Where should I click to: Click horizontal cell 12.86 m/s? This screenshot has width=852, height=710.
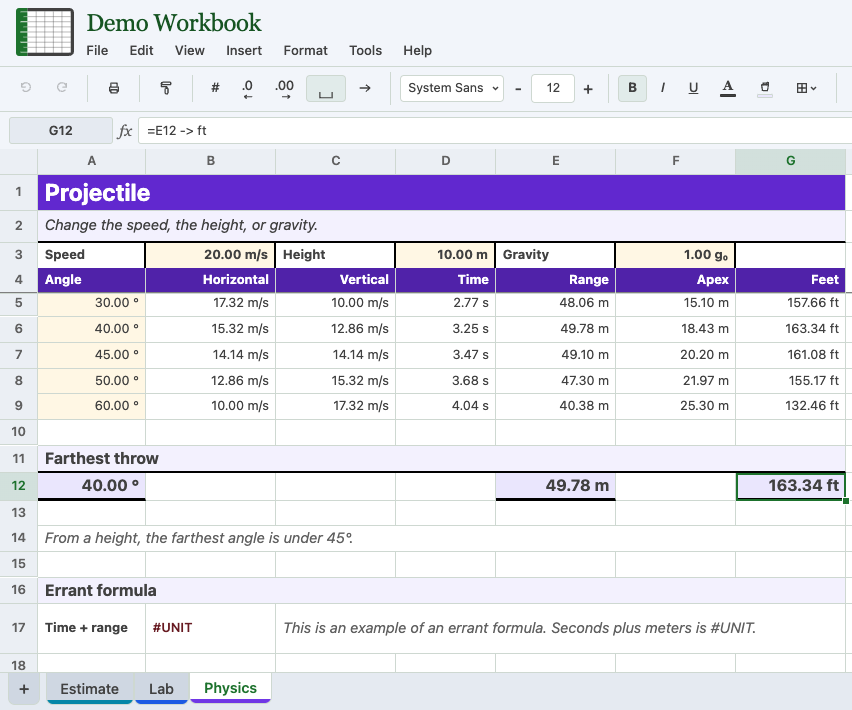[x=210, y=381]
